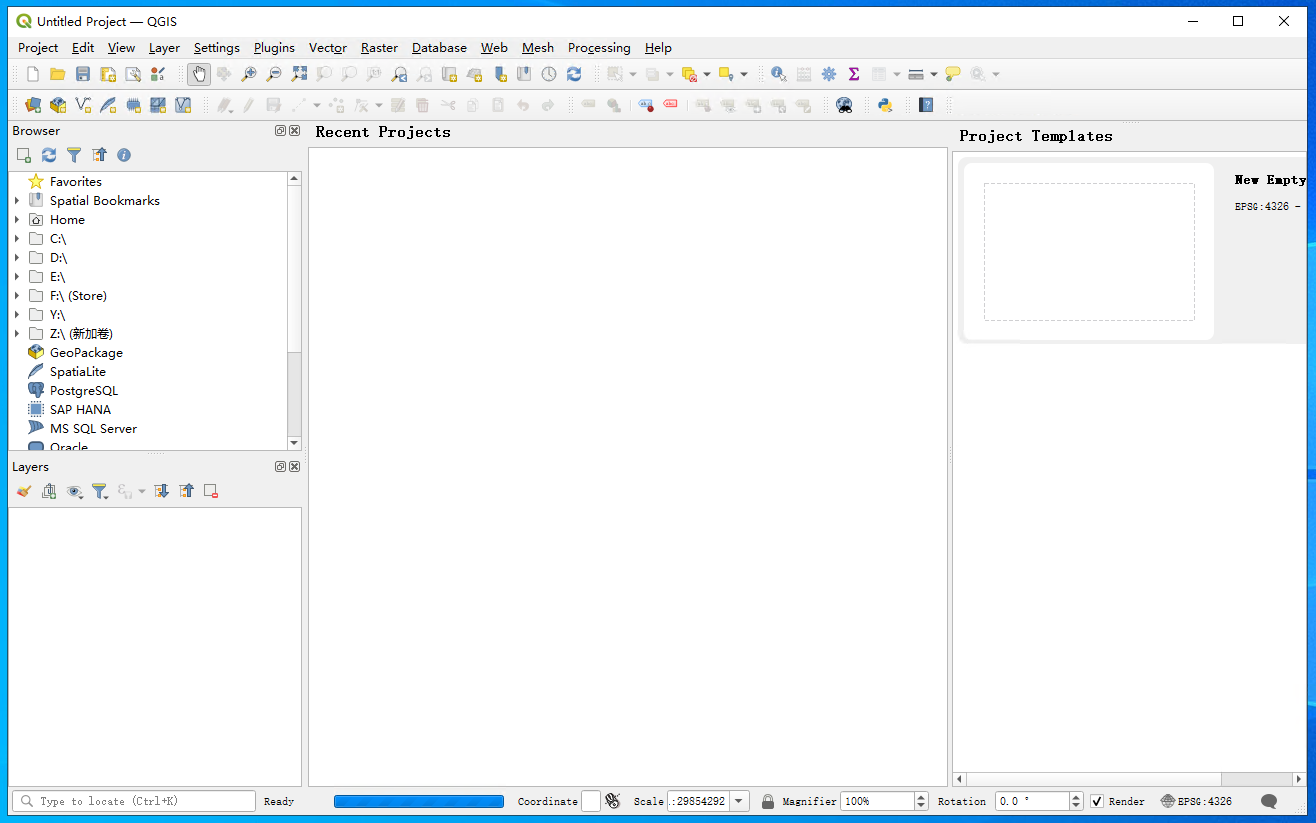Expand the C:\ drive node
The width and height of the screenshot is (1316, 823).
pos(17,239)
